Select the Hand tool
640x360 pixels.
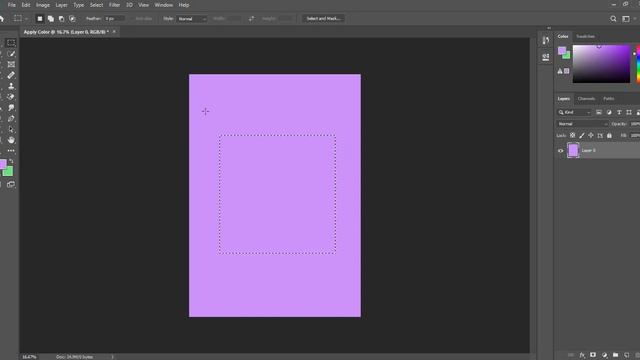pyautogui.click(x=11, y=140)
